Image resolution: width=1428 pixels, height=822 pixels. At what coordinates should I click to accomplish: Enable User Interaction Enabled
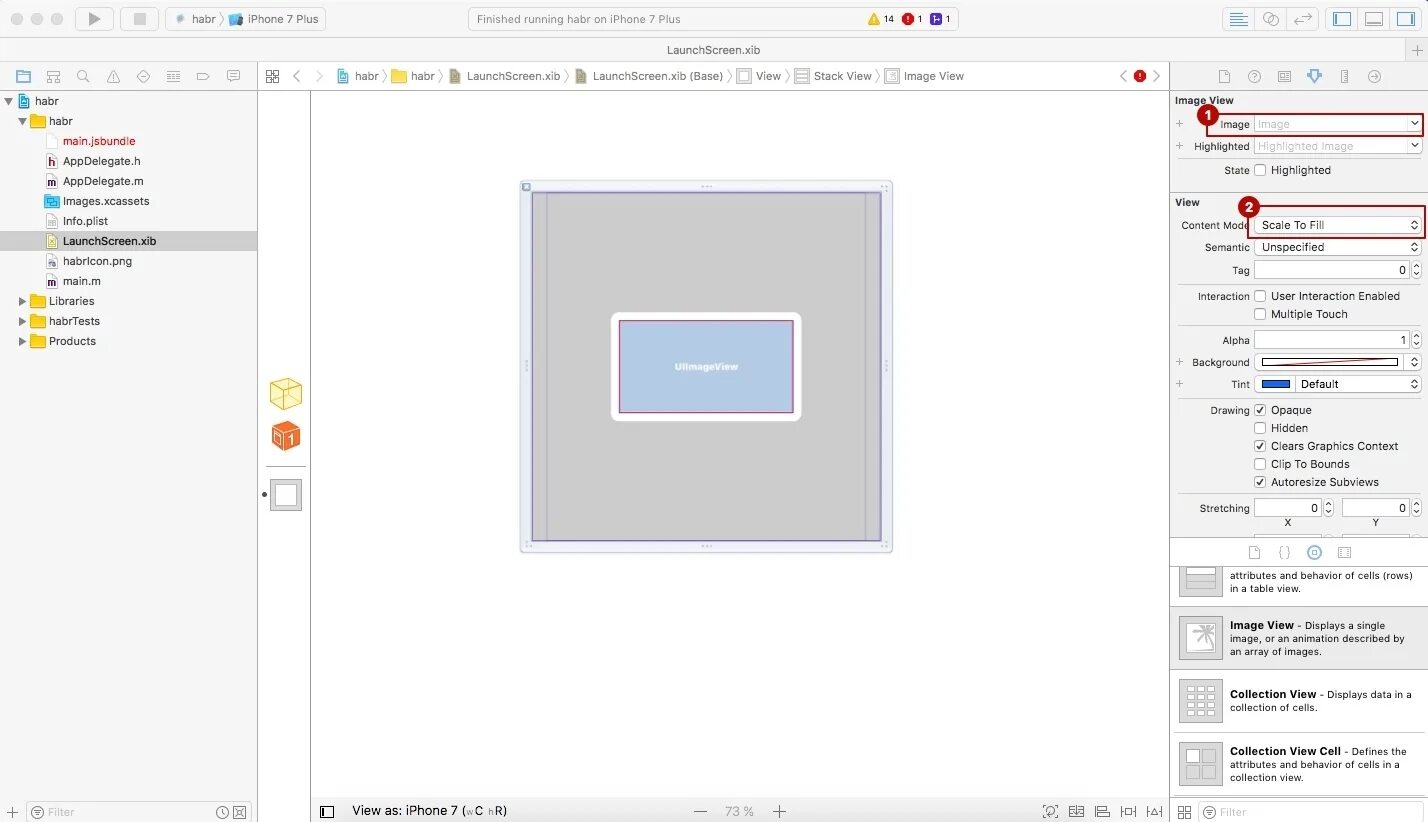pos(1260,296)
